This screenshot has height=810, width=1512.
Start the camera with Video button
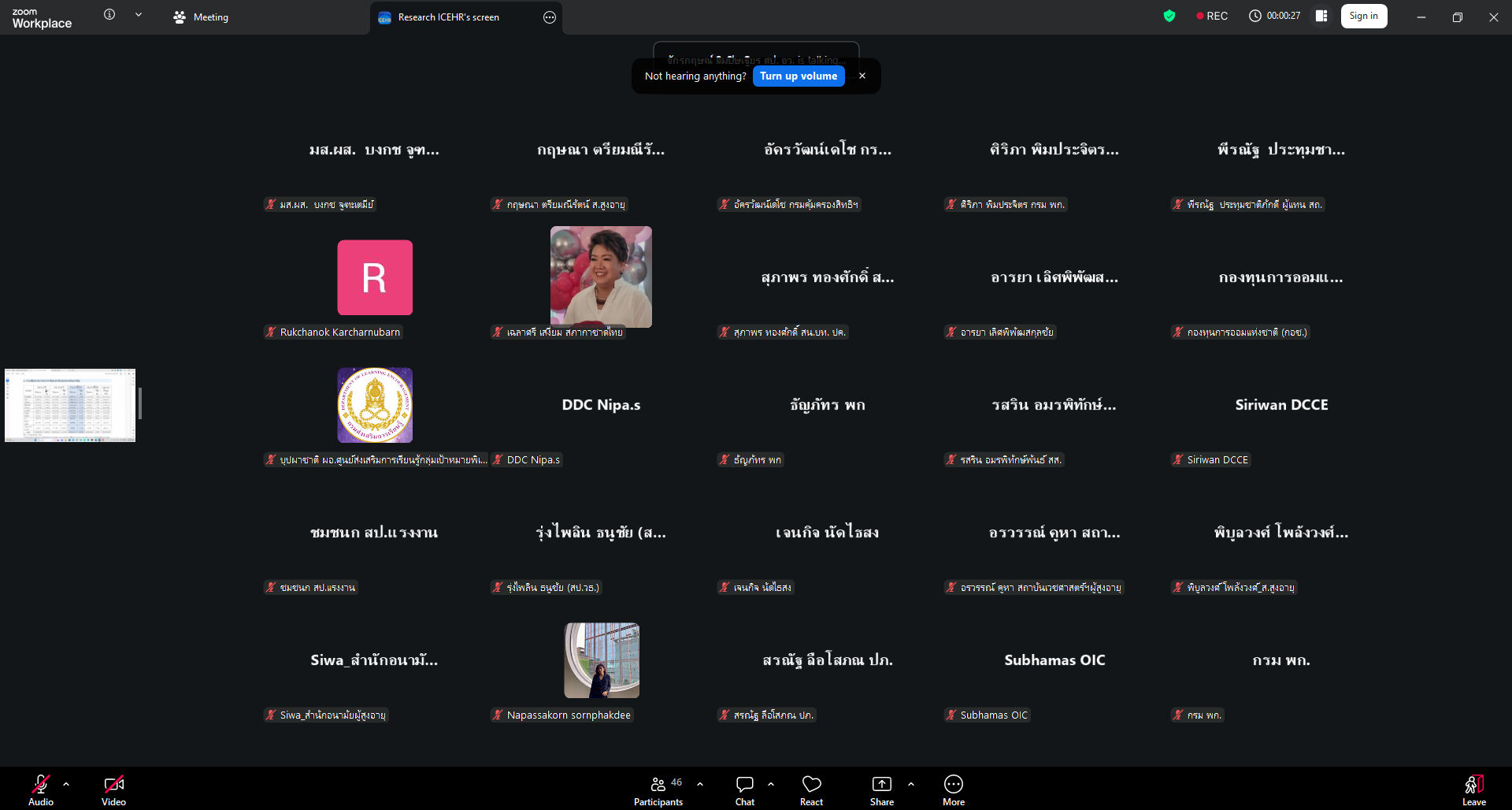pos(113,790)
